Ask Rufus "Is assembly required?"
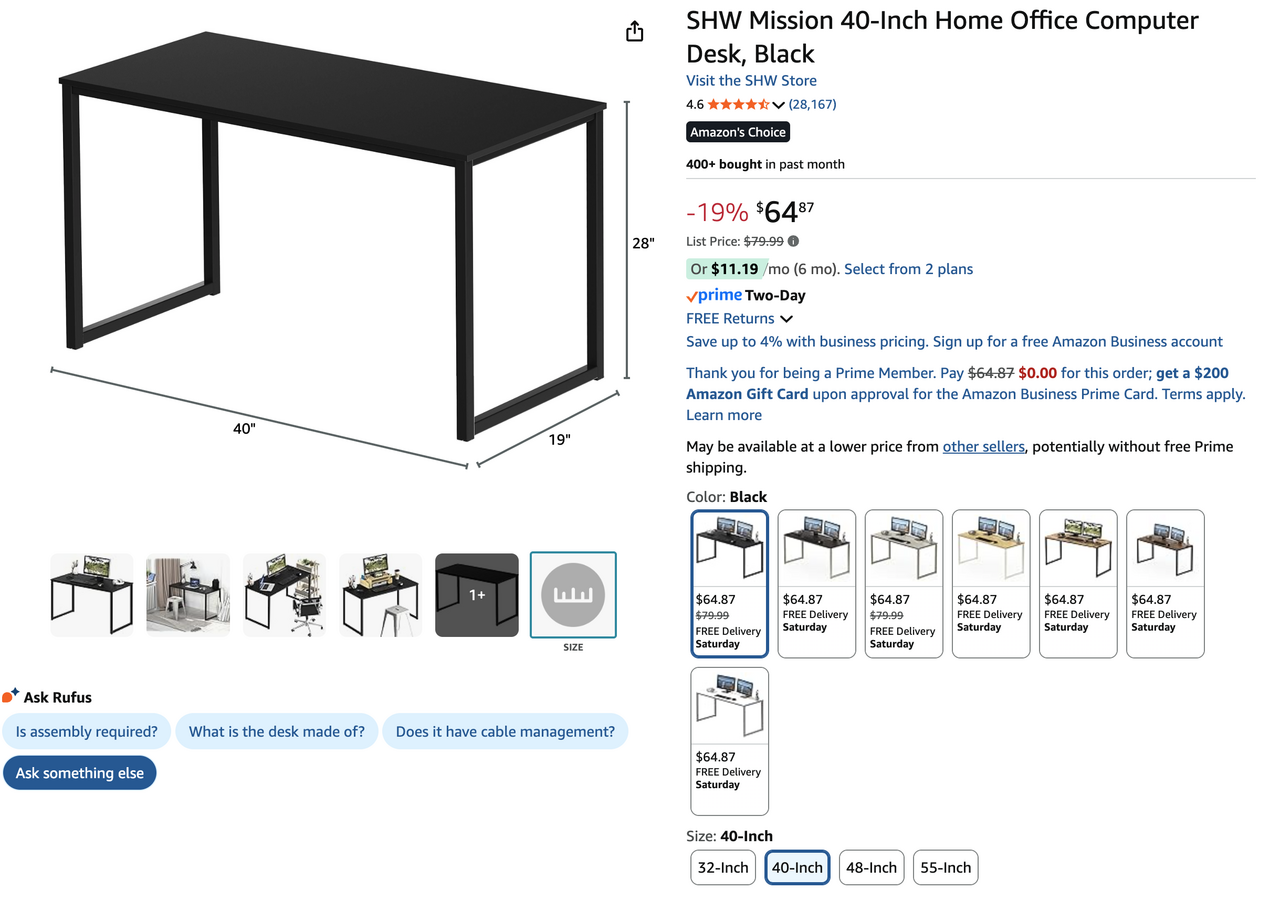 point(87,731)
